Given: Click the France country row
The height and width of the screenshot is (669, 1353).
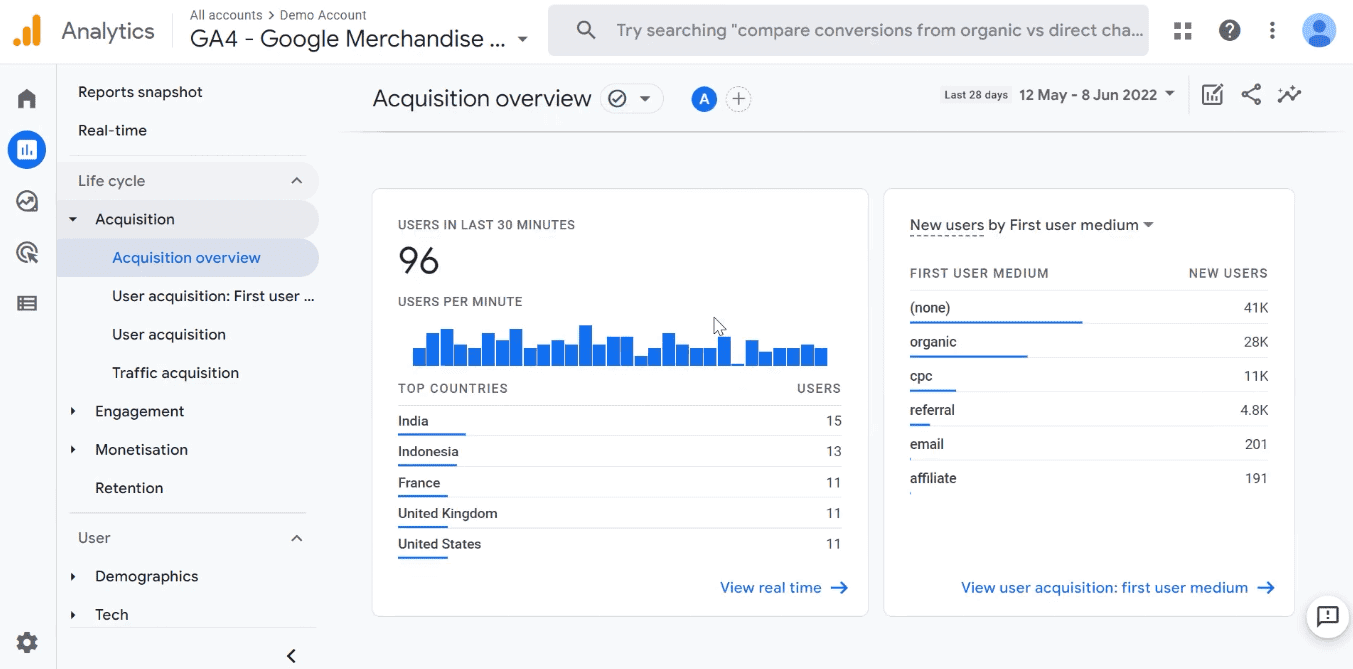Looking at the screenshot, I should [x=619, y=483].
